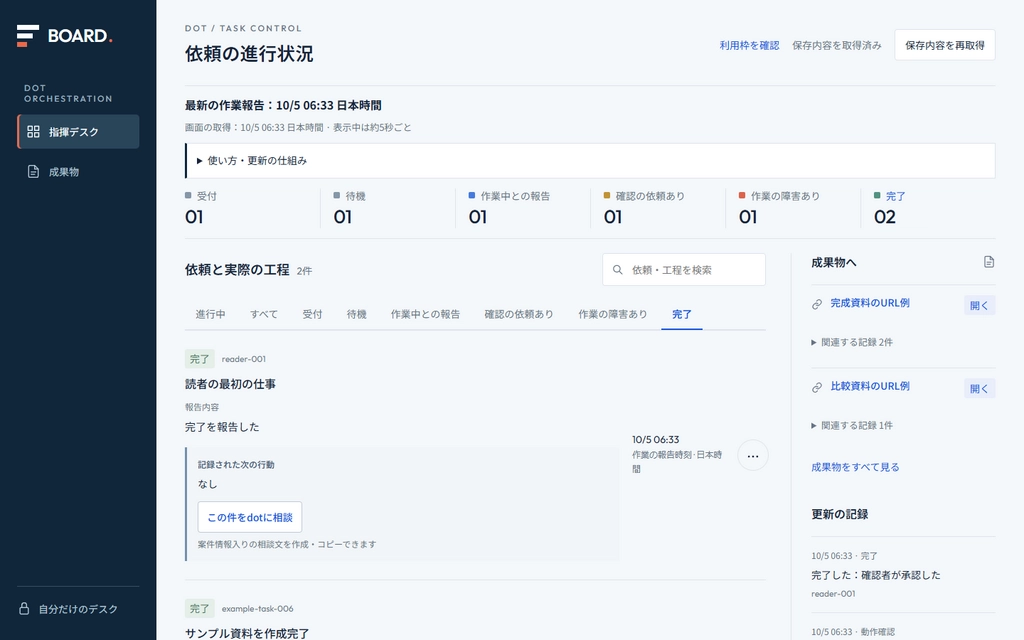The height and width of the screenshot is (640, 1024).
Task: Show the 作業の障害あり tab
Action: tap(613, 314)
